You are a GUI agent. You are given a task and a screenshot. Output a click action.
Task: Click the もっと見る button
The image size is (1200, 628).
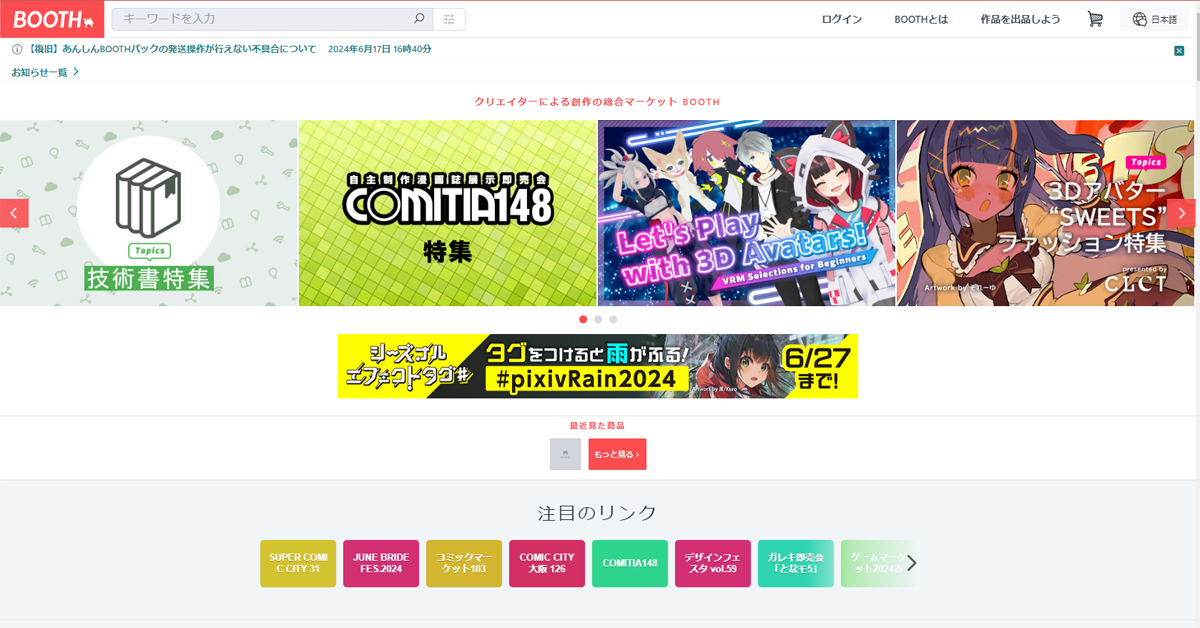[x=617, y=454]
